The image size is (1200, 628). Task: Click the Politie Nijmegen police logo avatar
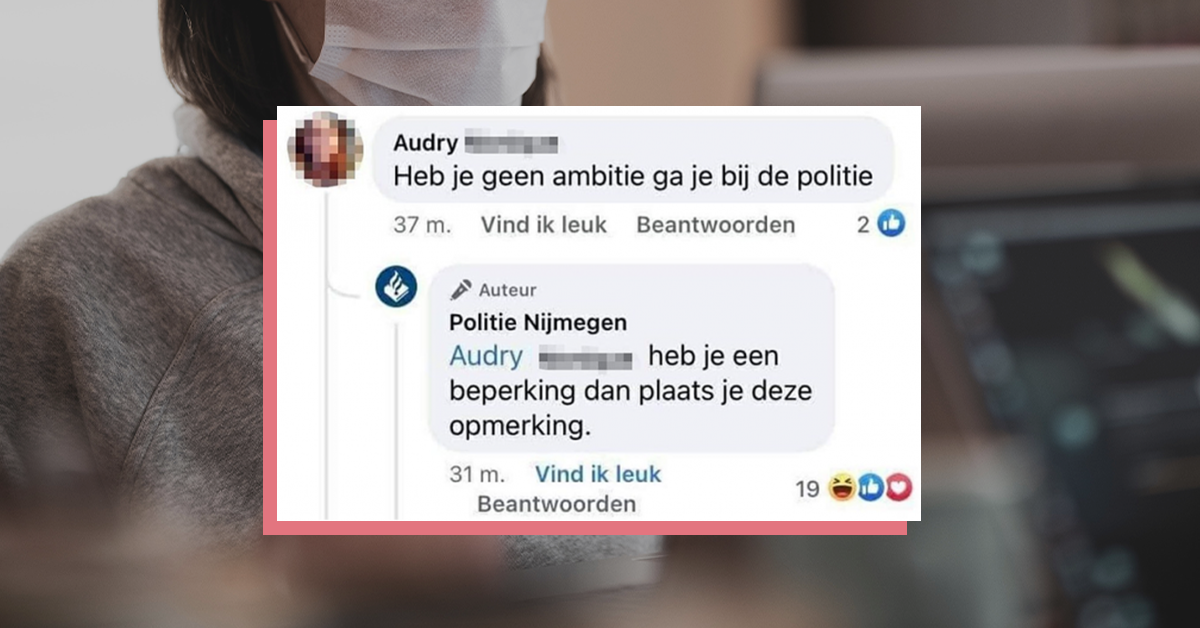point(396,286)
